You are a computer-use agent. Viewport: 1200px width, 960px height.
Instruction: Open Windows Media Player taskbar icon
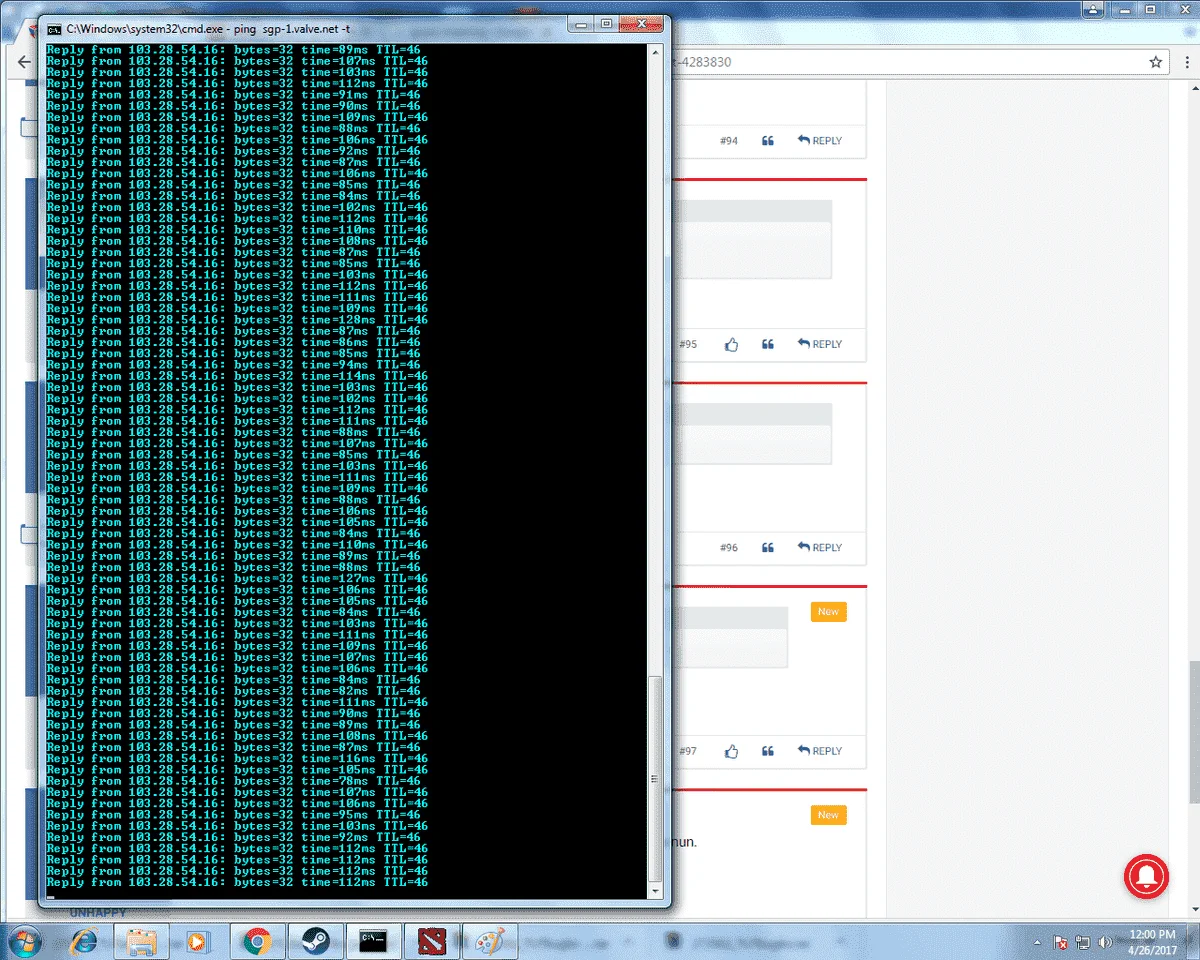[198, 941]
